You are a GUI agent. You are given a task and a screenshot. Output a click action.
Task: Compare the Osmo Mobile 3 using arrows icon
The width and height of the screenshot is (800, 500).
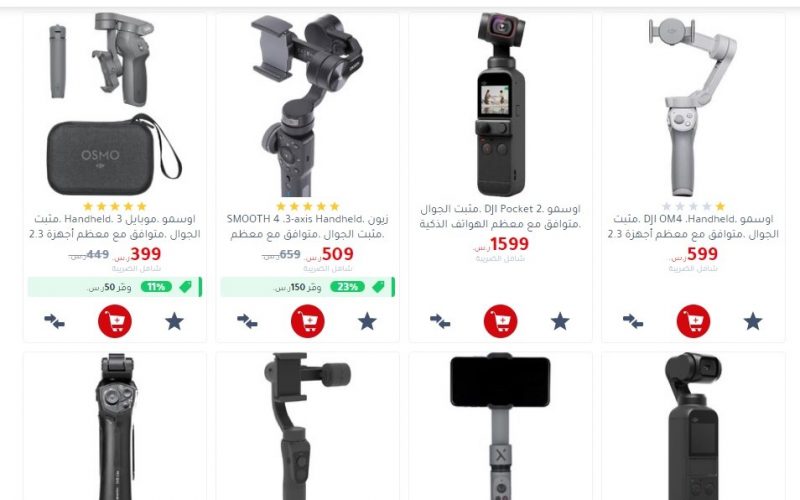coord(55,321)
